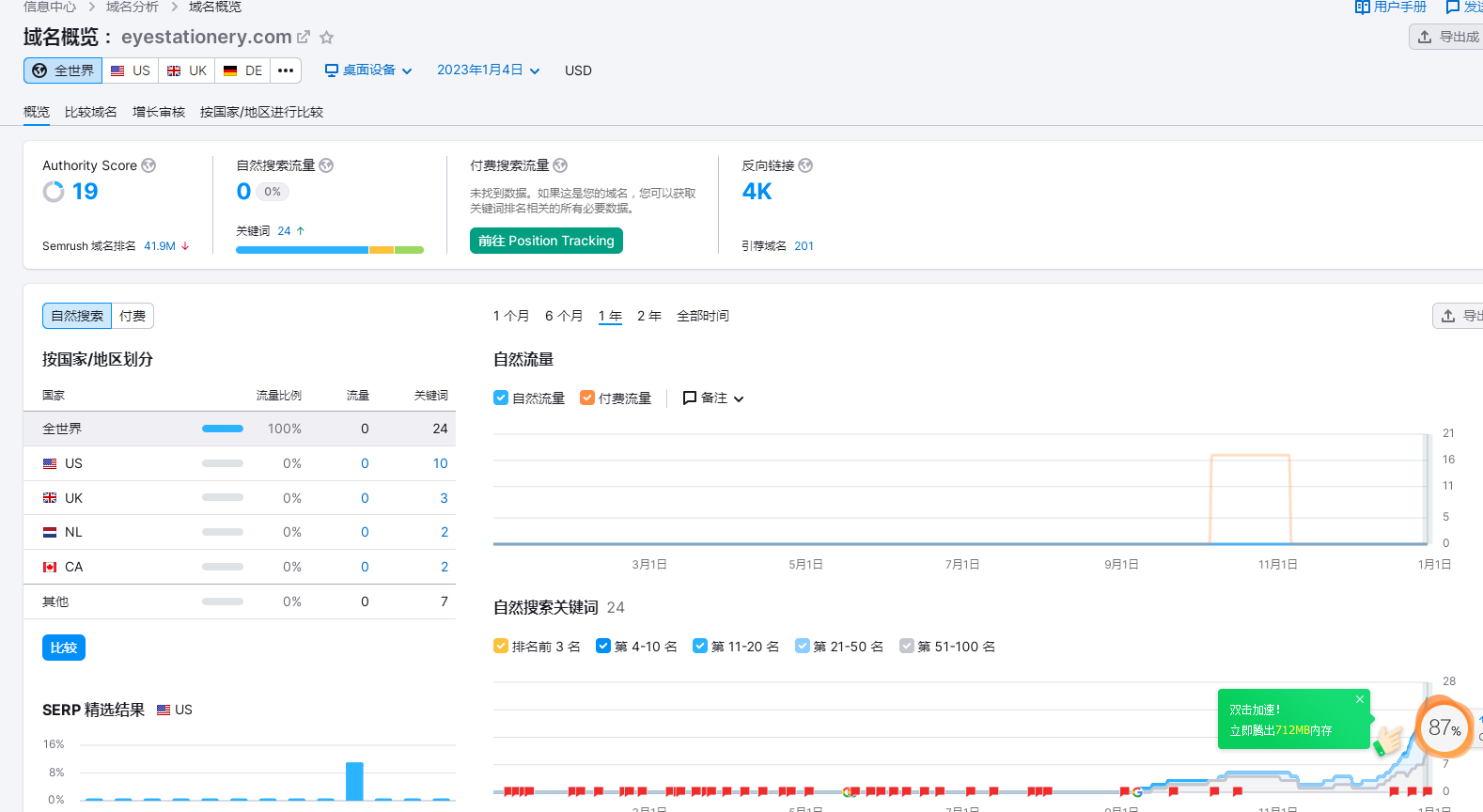Click the US flag in country table

(50, 463)
